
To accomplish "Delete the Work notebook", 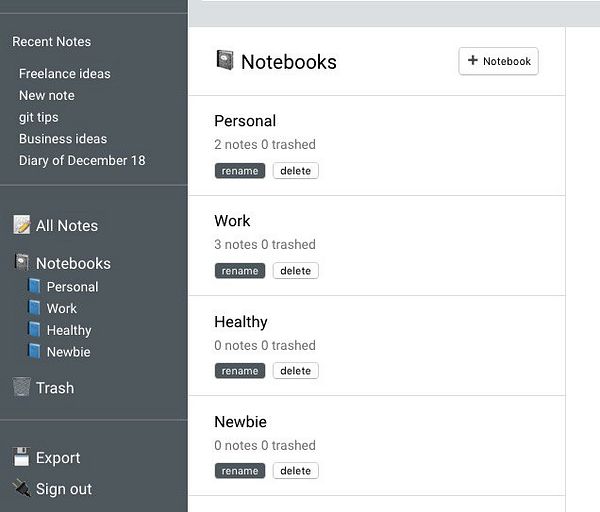I will pos(295,271).
